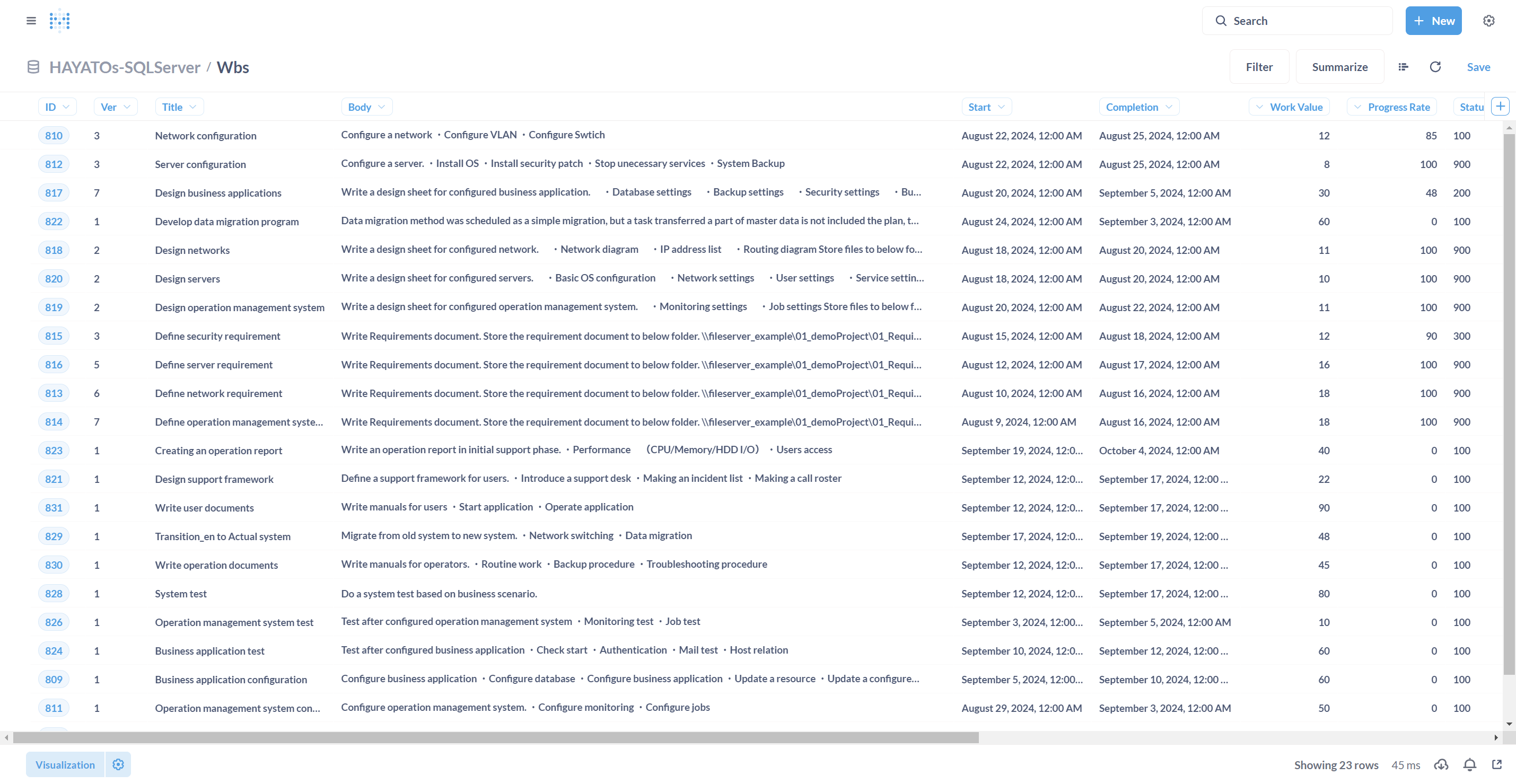
Task: Open alert bell icon in footer
Action: [1469, 764]
